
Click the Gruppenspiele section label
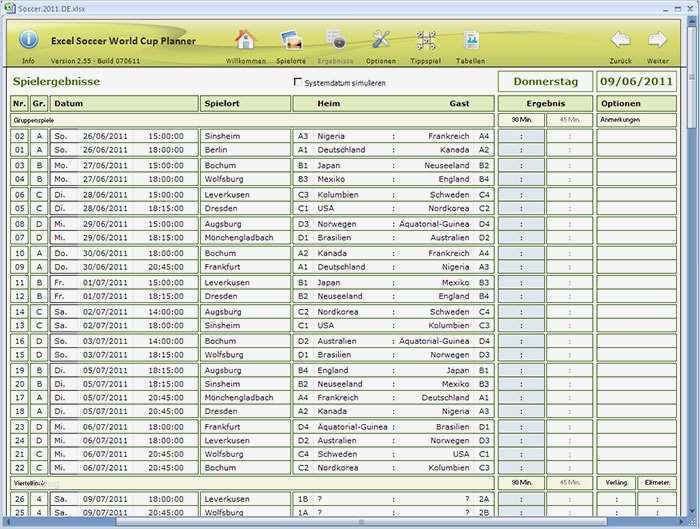[x=34, y=121]
